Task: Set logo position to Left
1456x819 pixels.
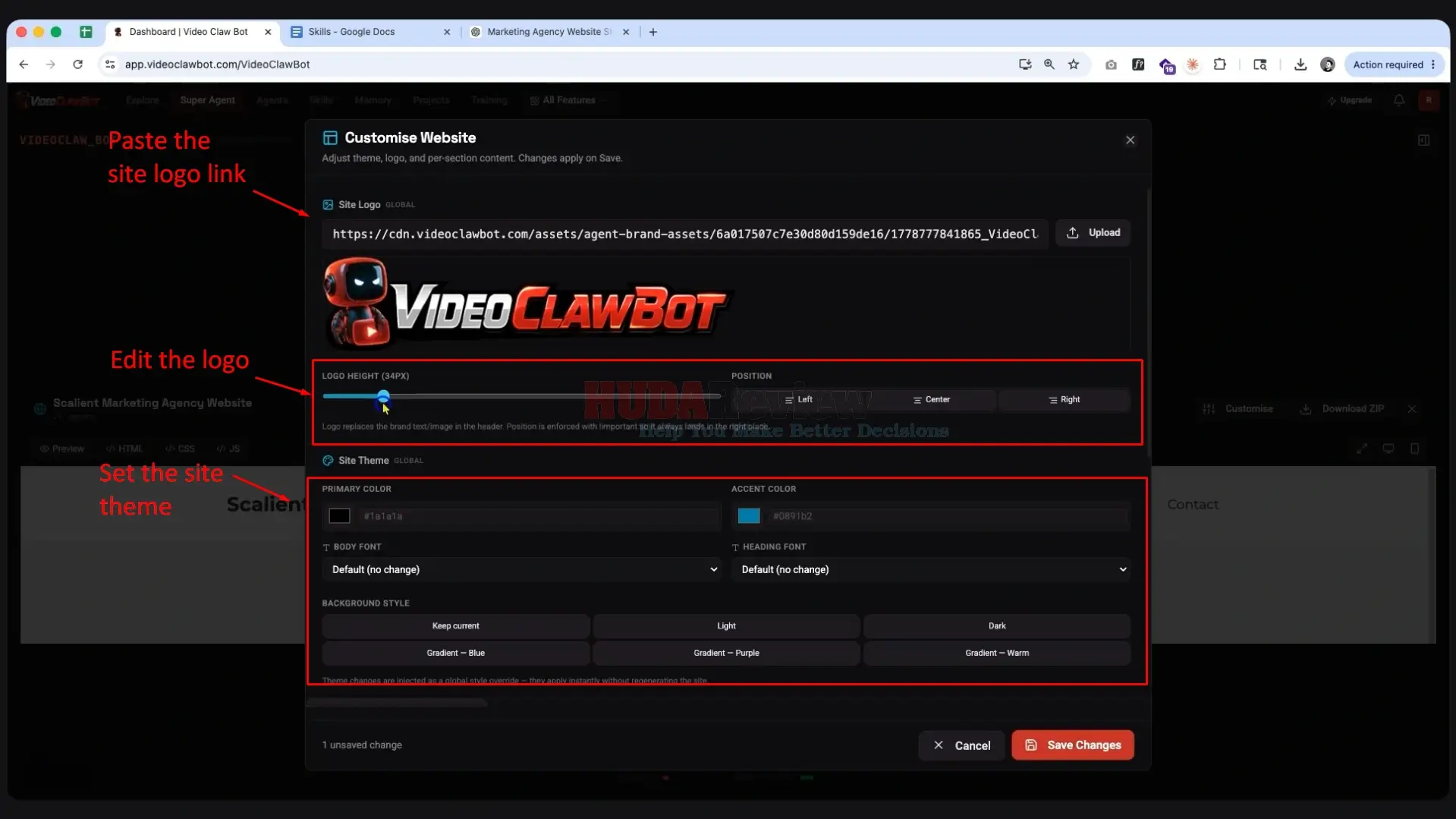Action: point(798,400)
